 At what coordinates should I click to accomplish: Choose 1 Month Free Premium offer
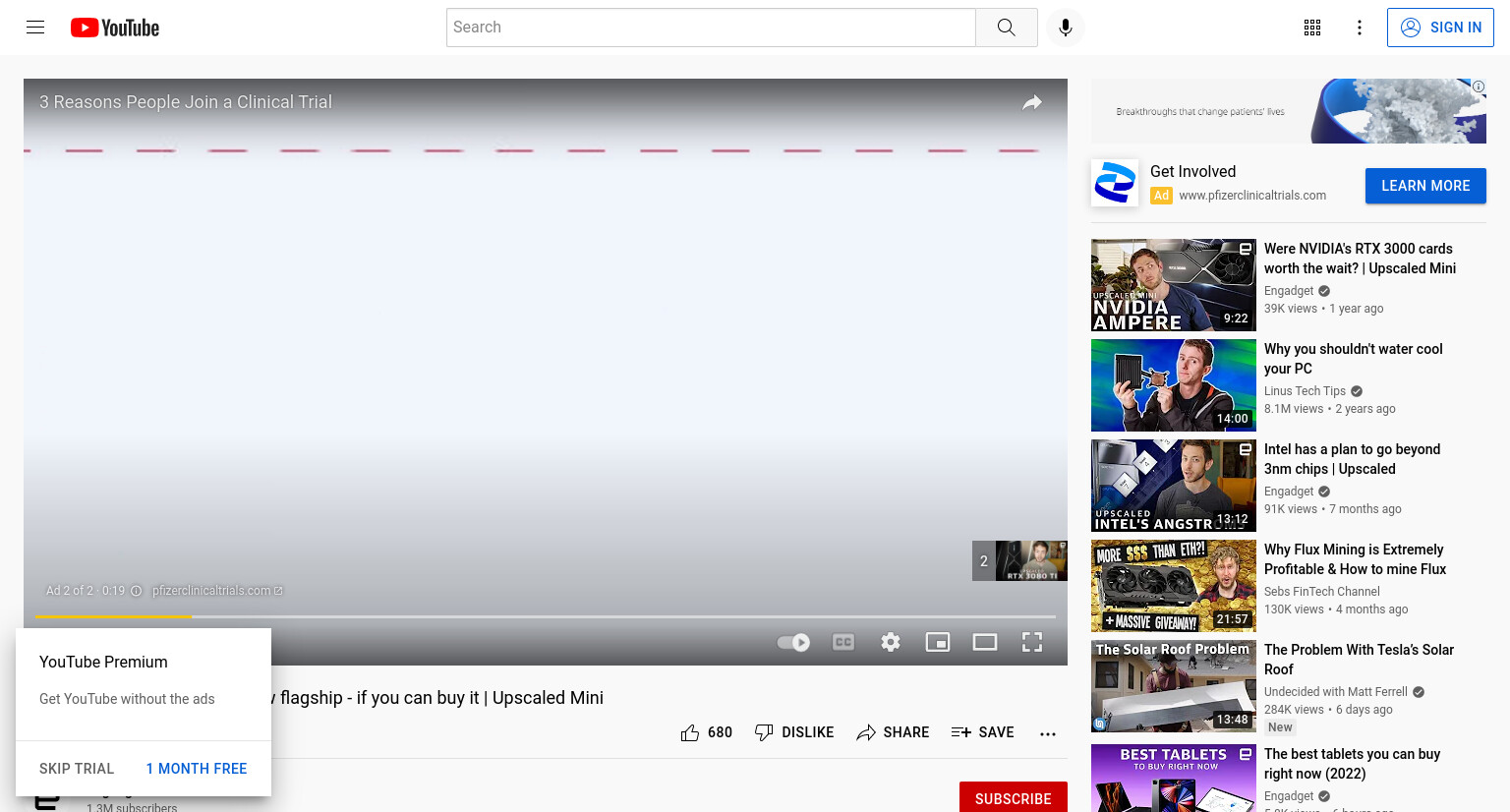tap(197, 769)
